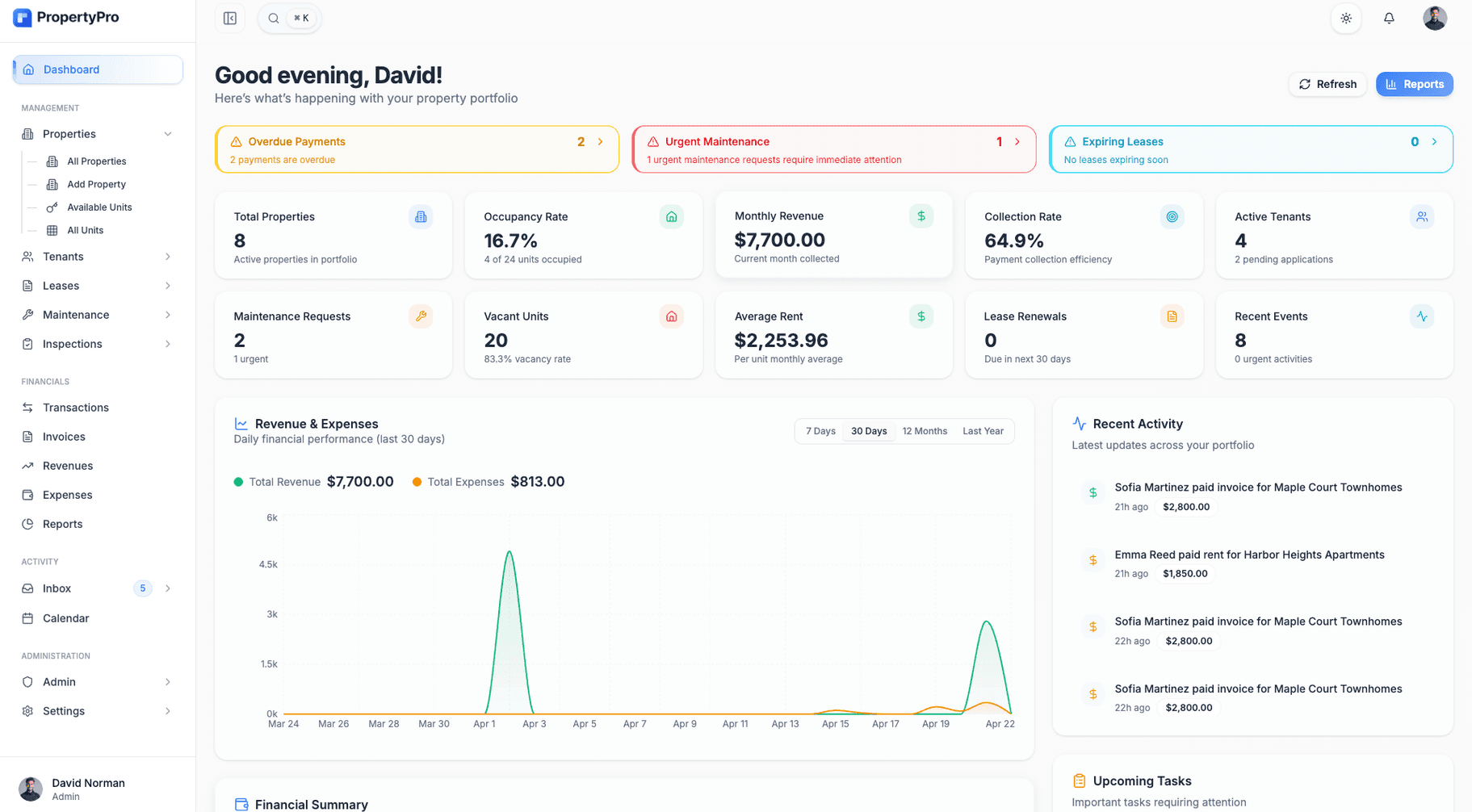This screenshot has height=812, width=1472.
Task: Open Add Property submenu item
Action: pos(96,184)
